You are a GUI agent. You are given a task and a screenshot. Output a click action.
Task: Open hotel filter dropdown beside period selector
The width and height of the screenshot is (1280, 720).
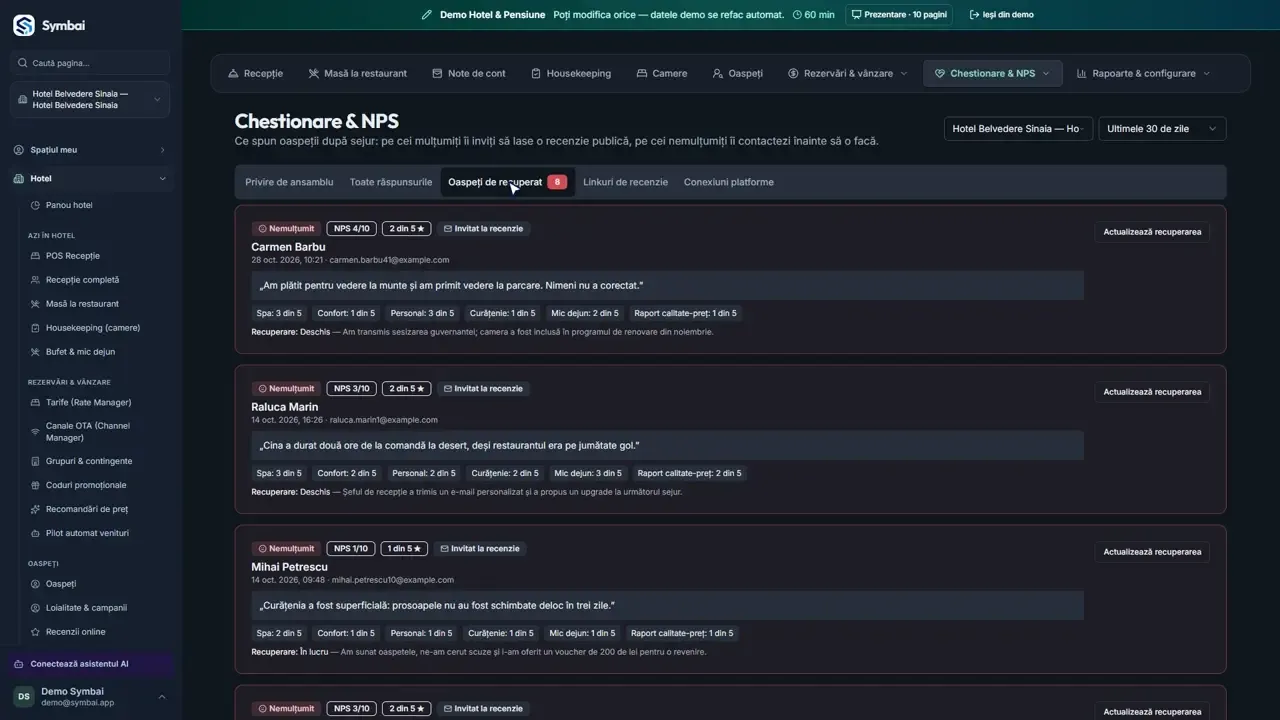(1018, 129)
